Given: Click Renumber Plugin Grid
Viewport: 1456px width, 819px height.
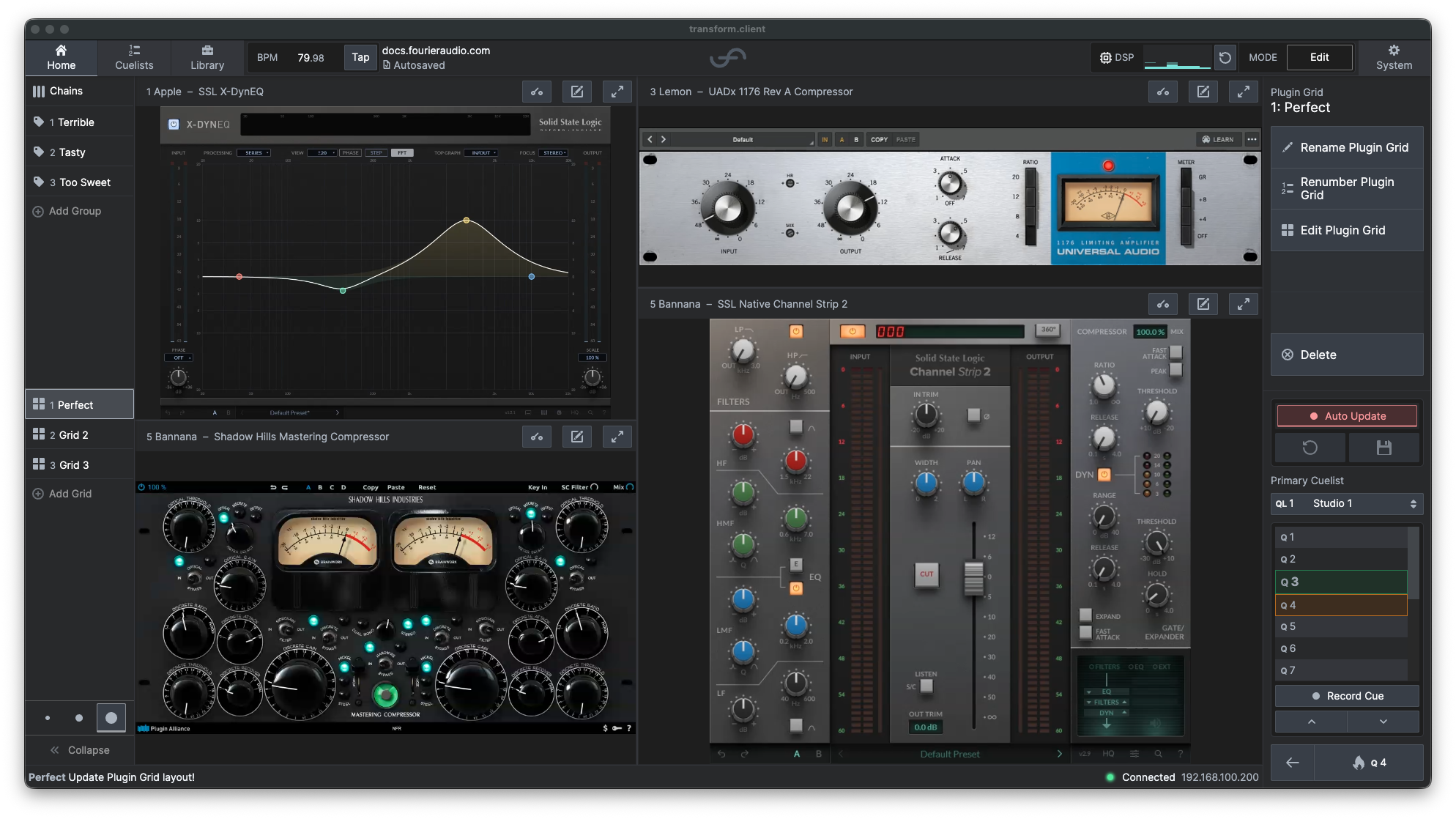Looking at the screenshot, I should coord(1346,188).
